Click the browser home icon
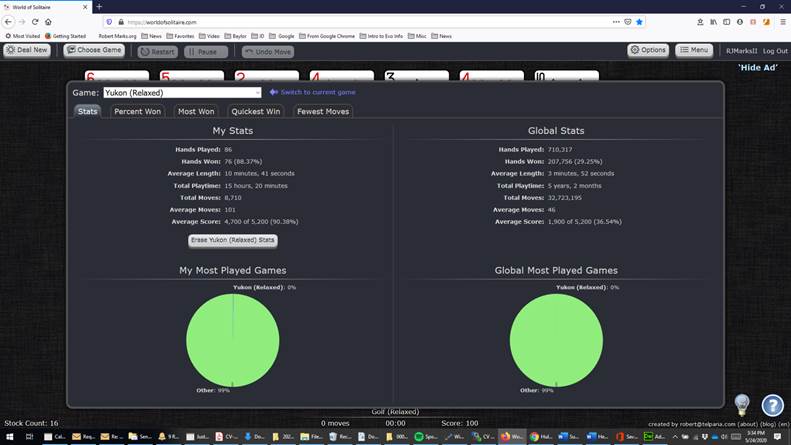The width and height of the screenshot is (791, 445). click(52, 21)
